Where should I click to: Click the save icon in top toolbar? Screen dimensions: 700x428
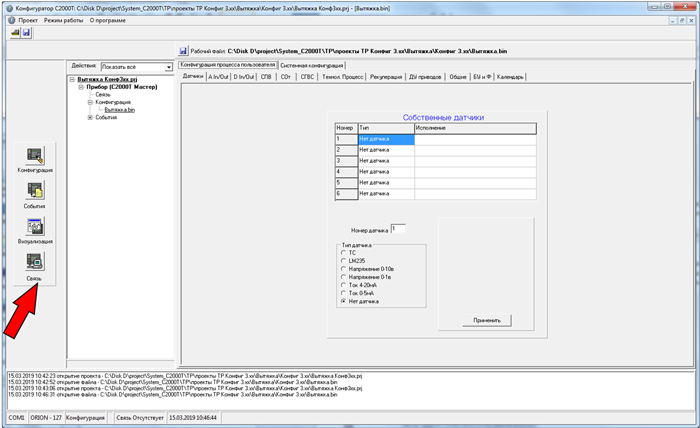click(27, 33)
